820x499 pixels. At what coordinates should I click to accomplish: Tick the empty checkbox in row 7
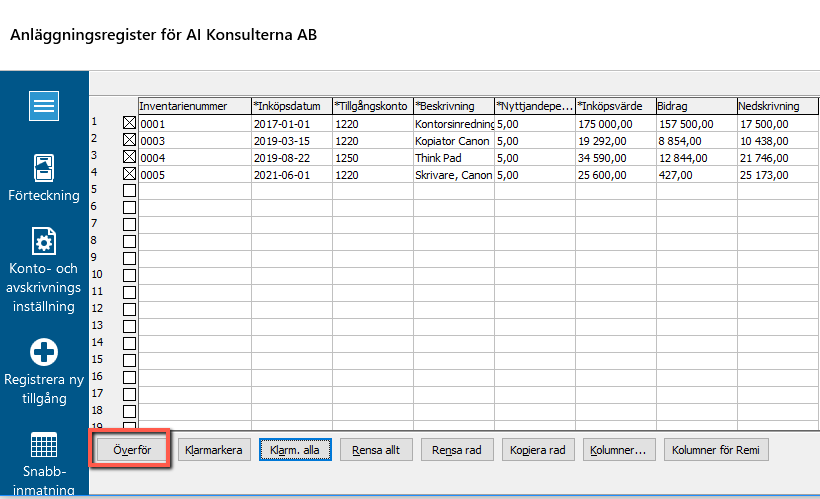click(x=129, y=224)
